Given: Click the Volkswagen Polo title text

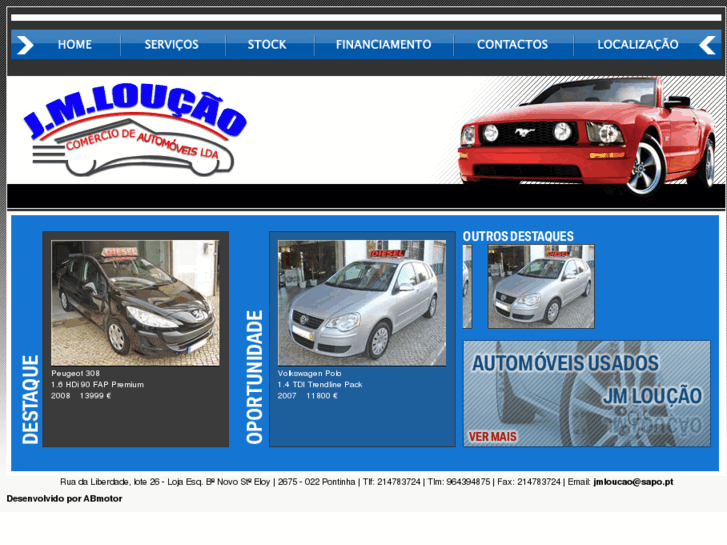Looking at the screenshot, I should 309,373.
